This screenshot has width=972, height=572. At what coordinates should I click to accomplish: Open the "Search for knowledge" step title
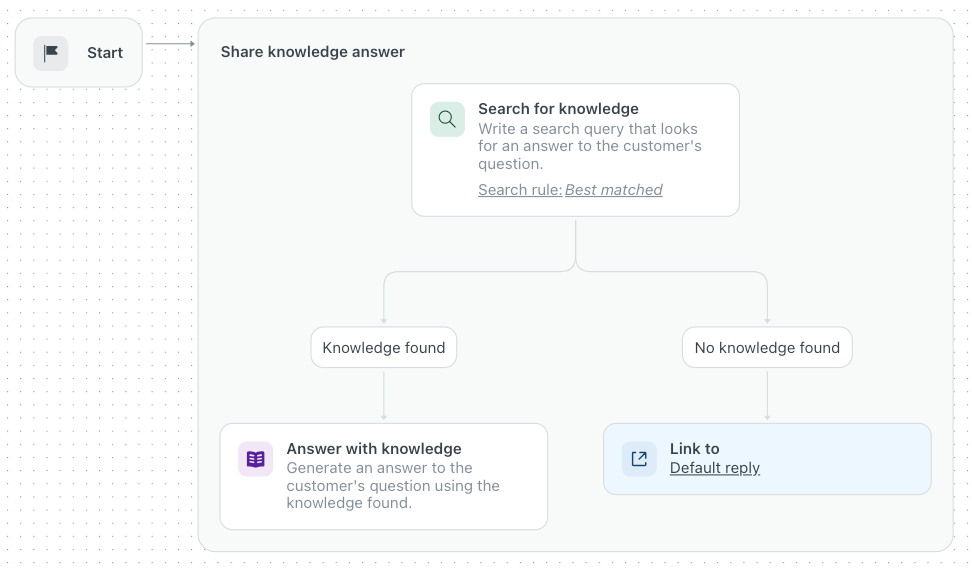[558, 109]
